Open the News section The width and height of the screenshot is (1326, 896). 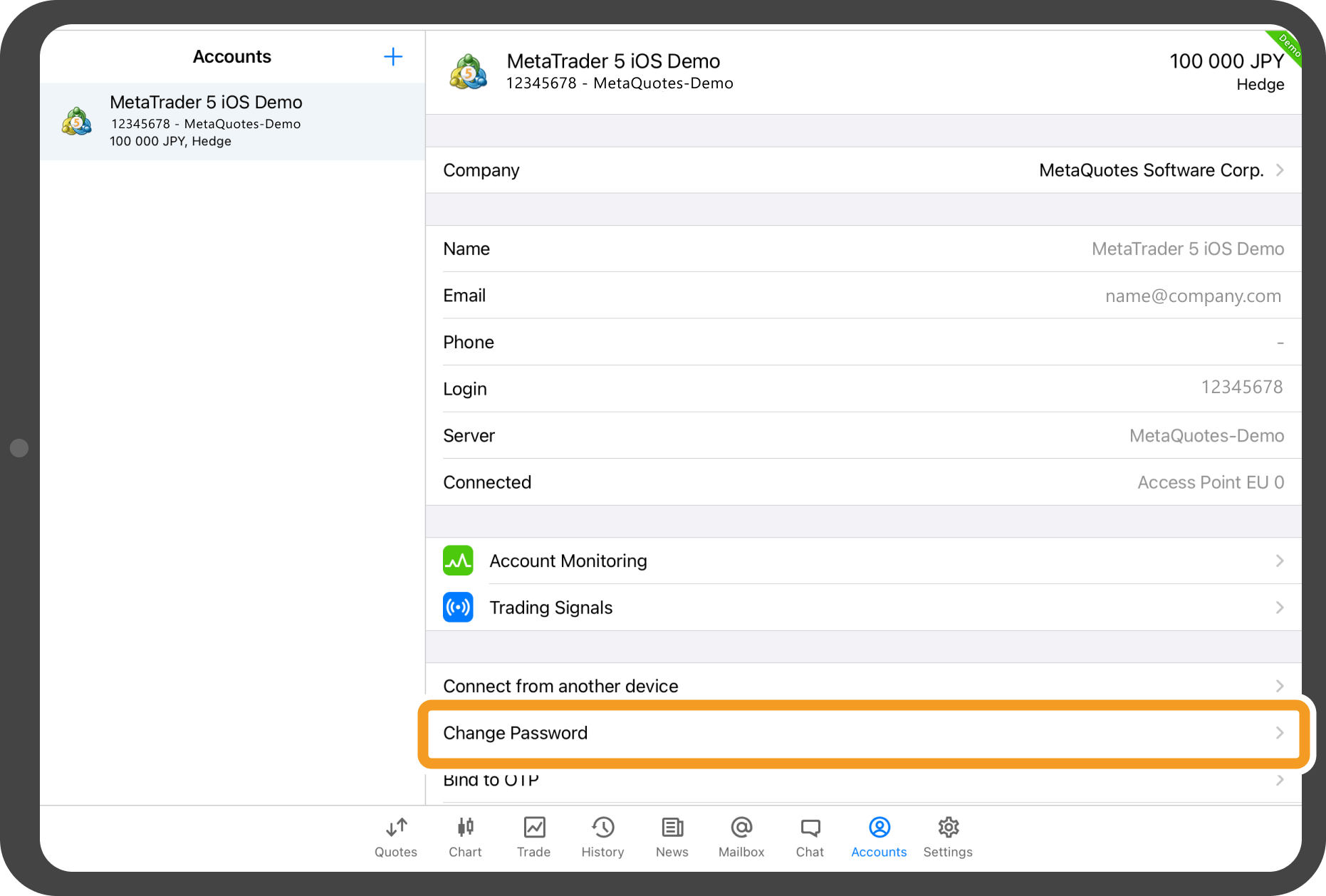pyautogui.click(x=672, y=837)
